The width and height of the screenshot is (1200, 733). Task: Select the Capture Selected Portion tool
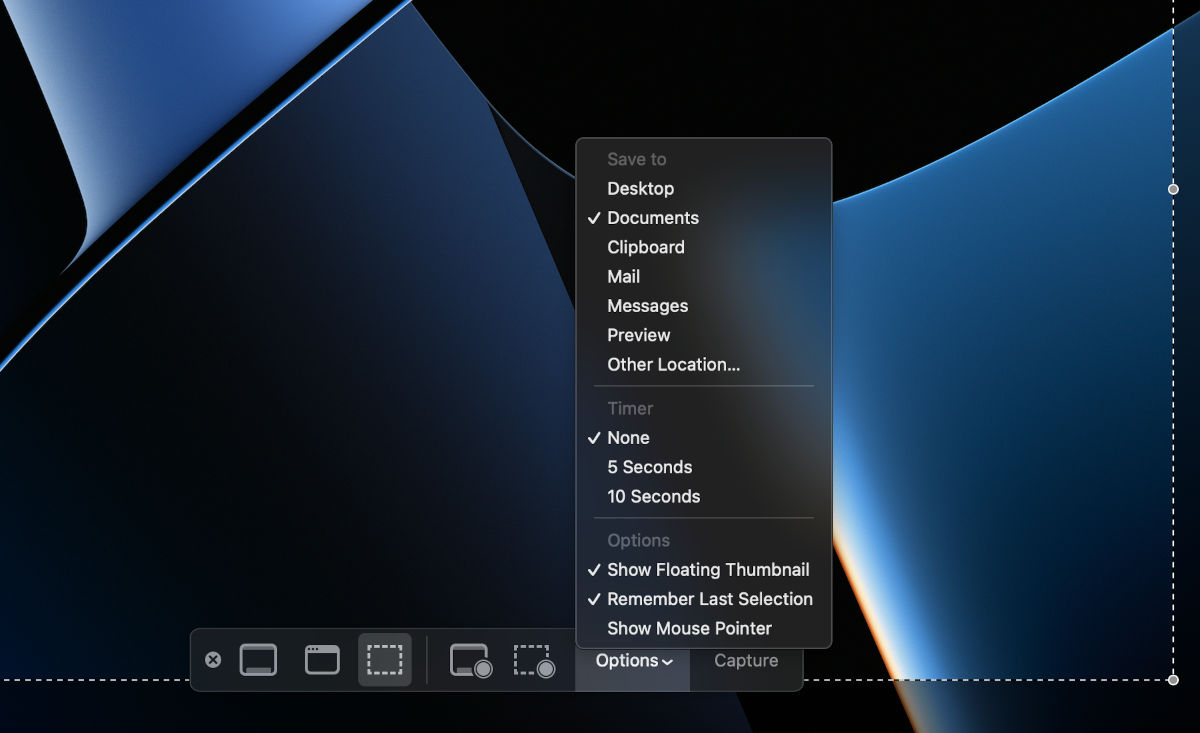tap(384, 659)
